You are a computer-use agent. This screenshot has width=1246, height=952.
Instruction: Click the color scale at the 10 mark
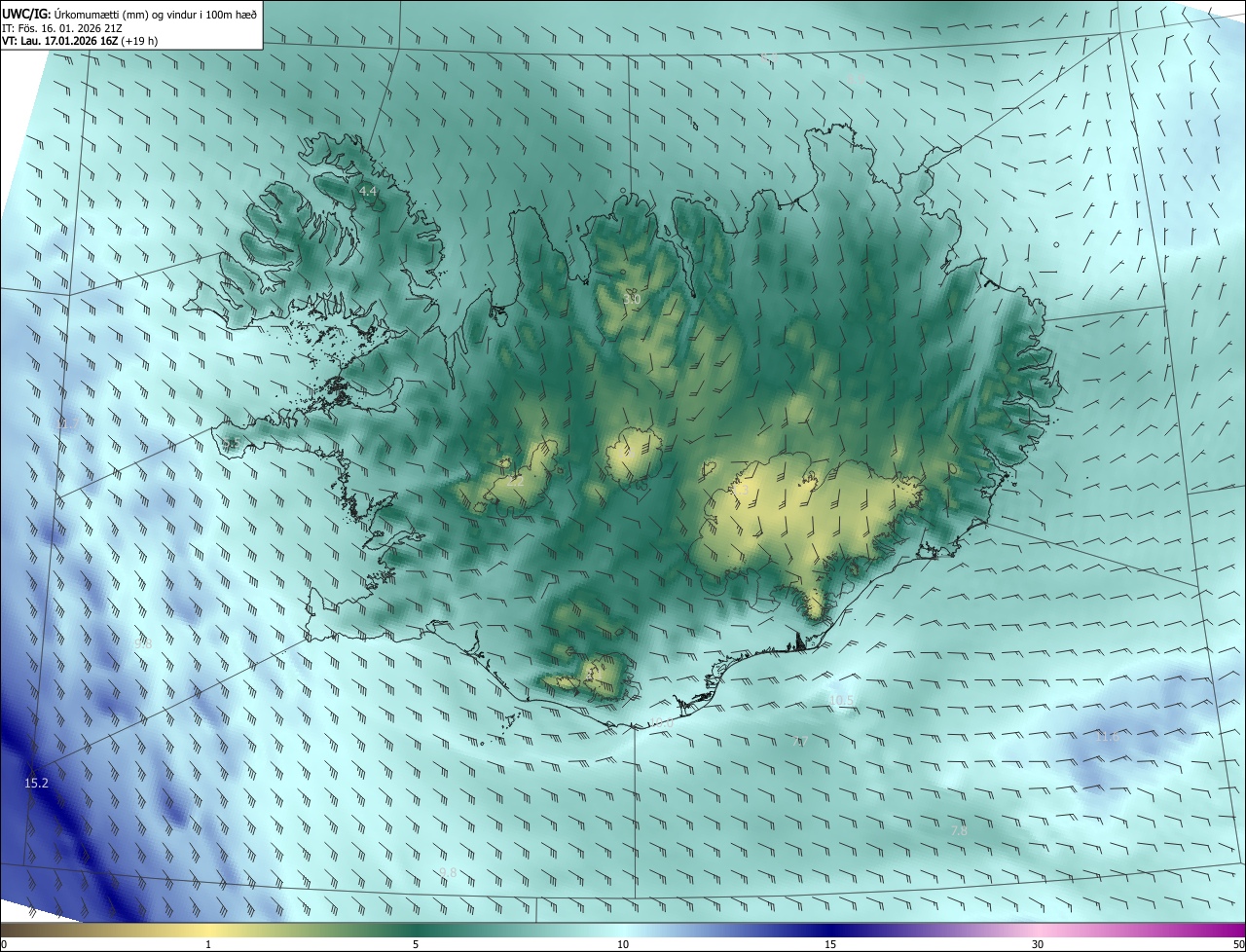pos(623,944)
